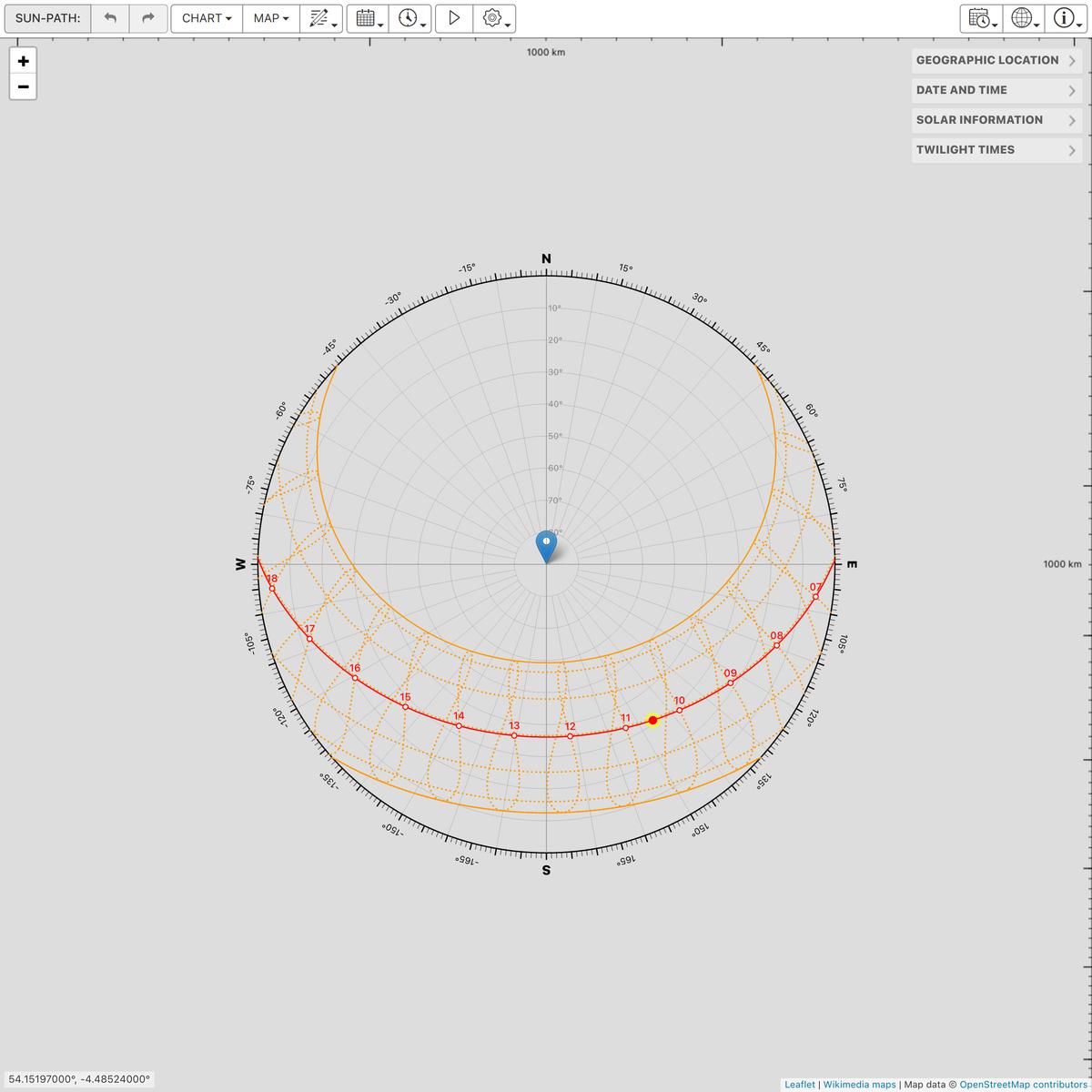The height and width of the screenshot is (1092, 1092).
Task: Open the clock time picker
Action: pos(411,18)
